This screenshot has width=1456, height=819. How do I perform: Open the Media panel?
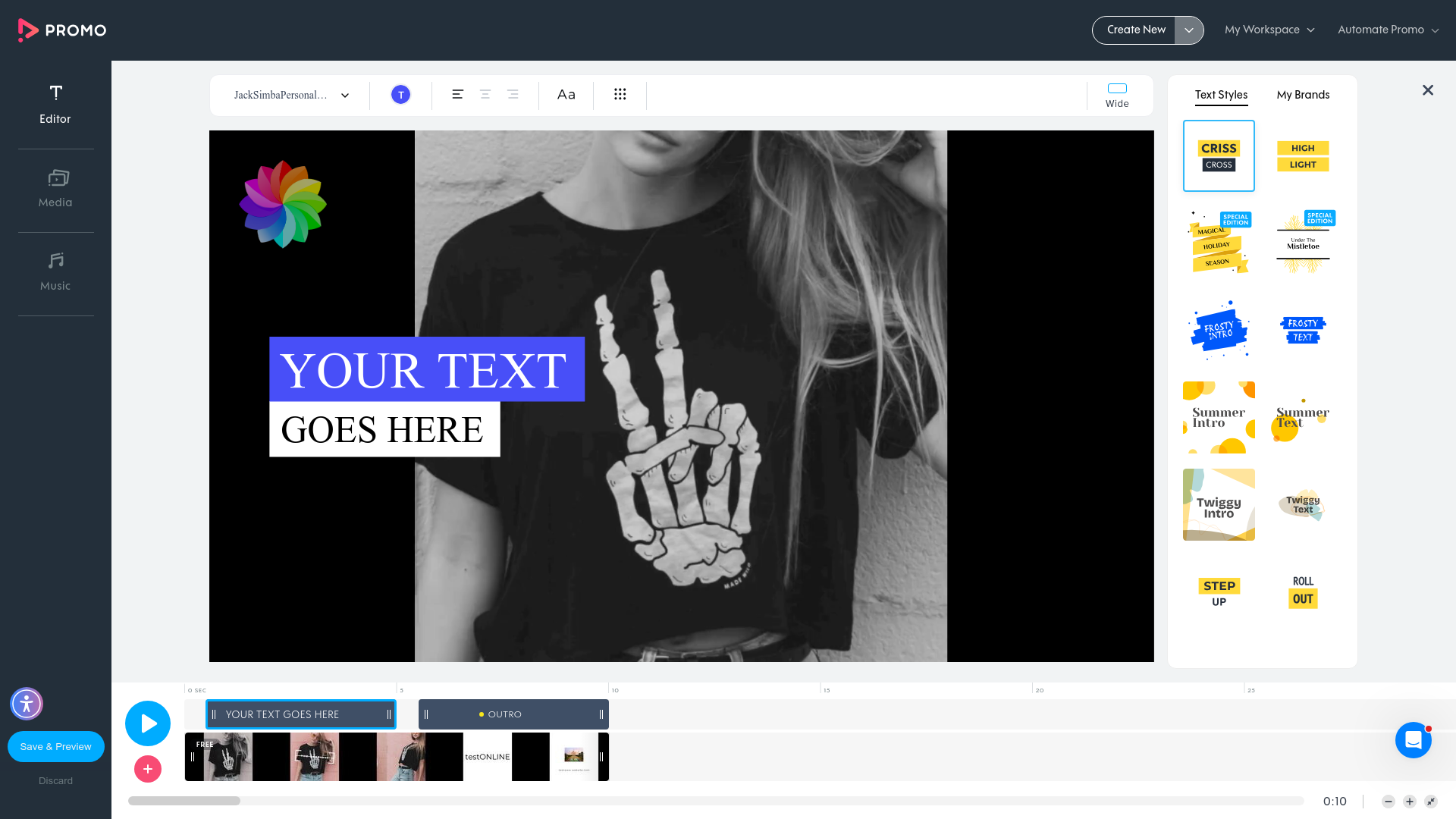[55, 188]
